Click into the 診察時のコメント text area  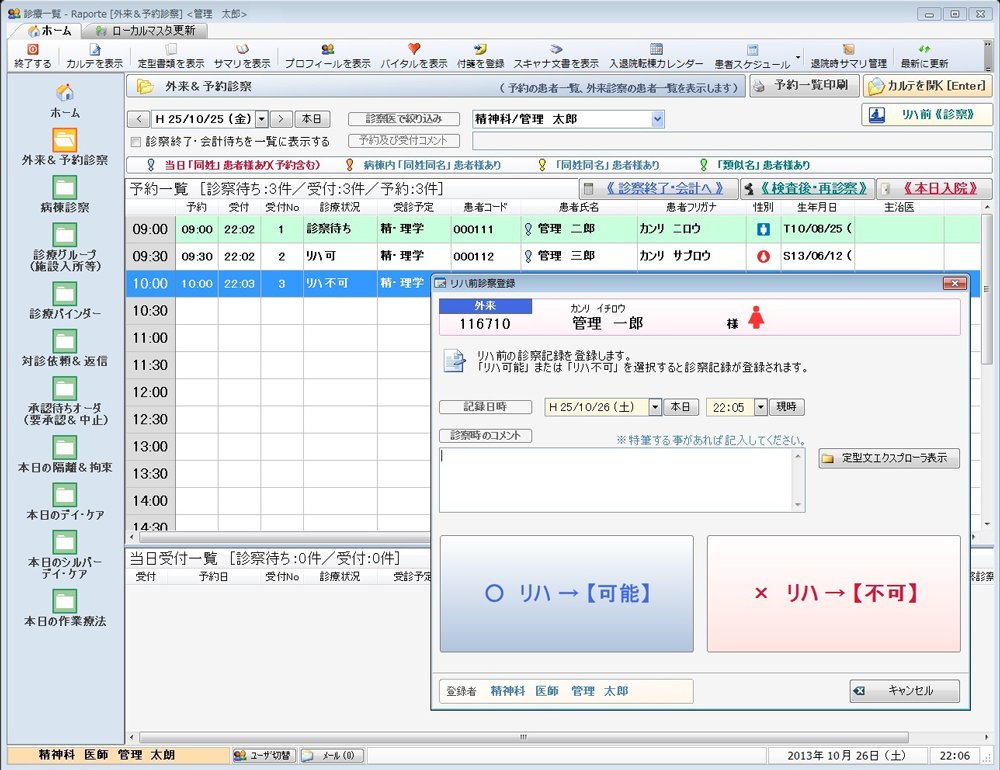616,480
